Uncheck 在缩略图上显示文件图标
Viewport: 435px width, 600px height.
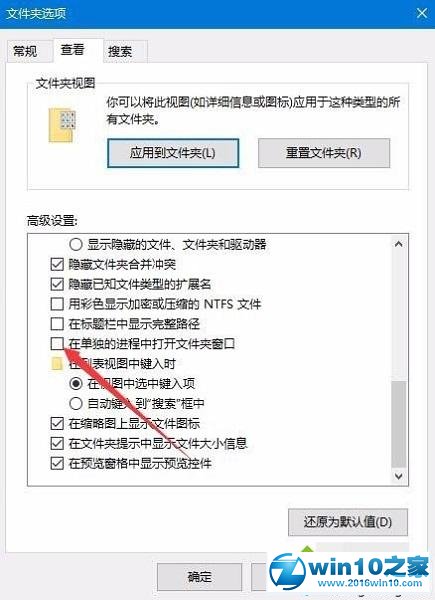pyautogui.click(x=57, y=423)
